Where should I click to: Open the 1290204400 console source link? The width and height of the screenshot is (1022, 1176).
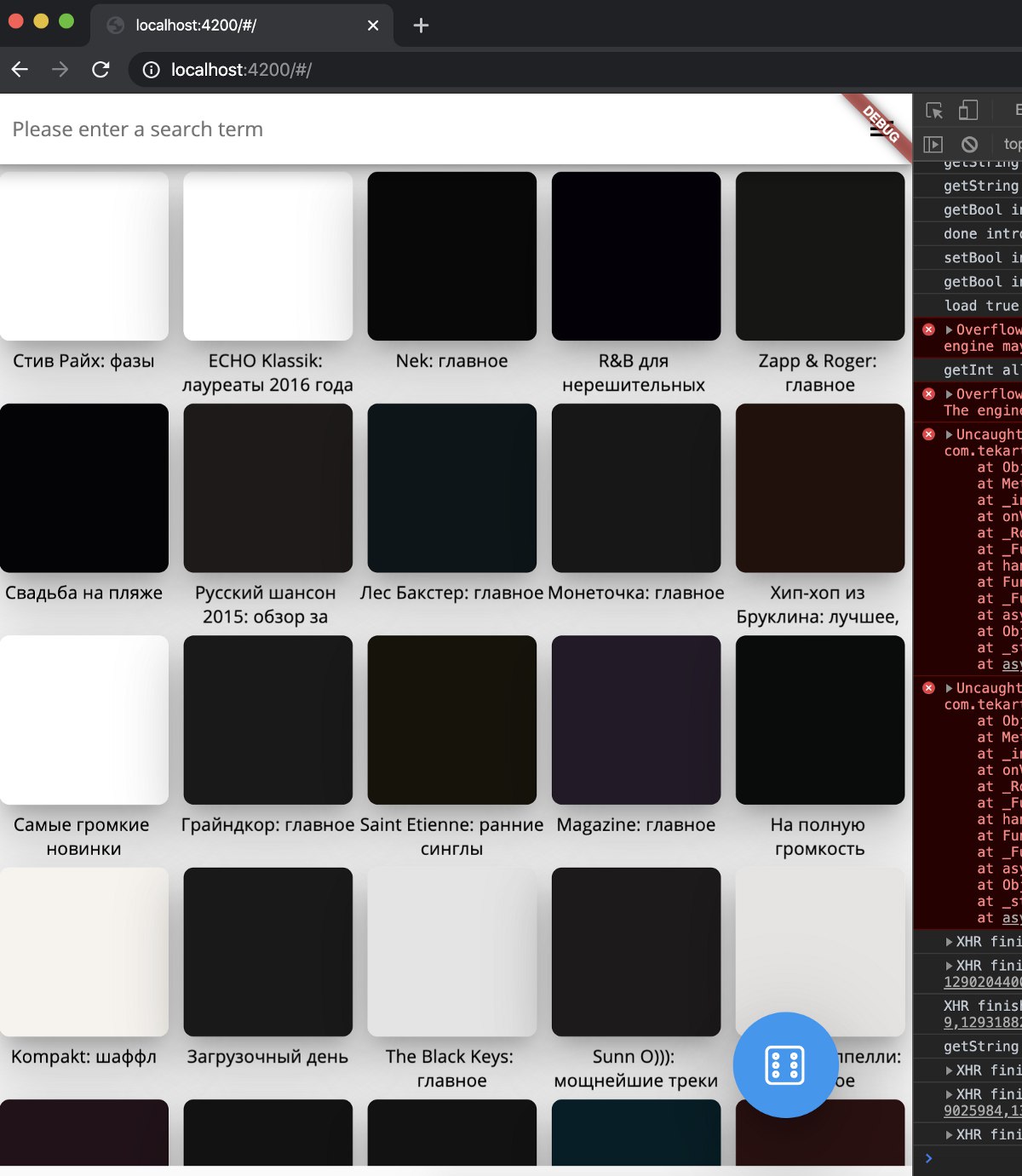983,982
